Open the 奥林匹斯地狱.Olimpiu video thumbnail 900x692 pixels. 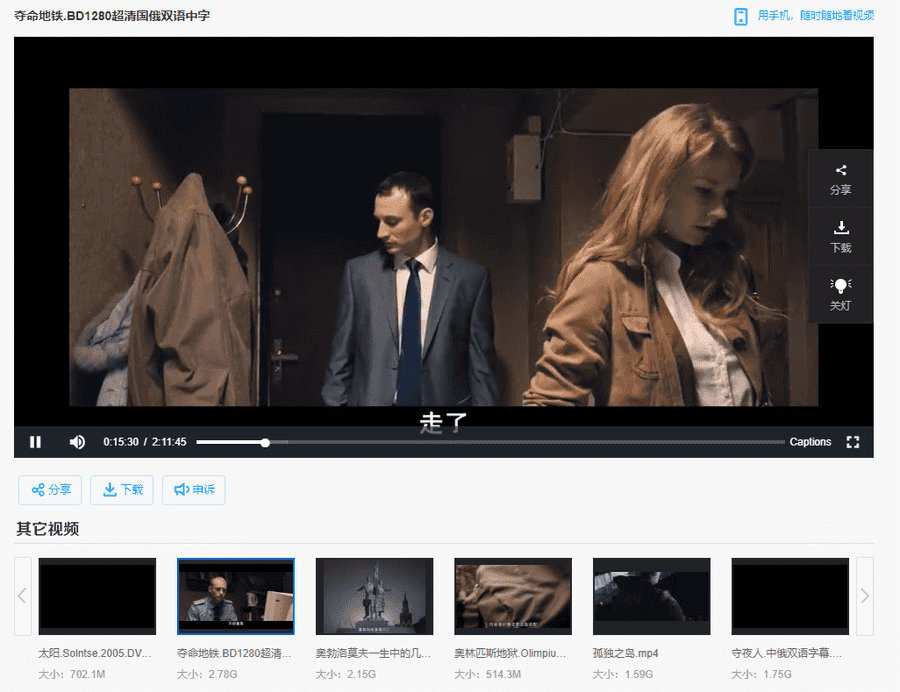point(513,596)
